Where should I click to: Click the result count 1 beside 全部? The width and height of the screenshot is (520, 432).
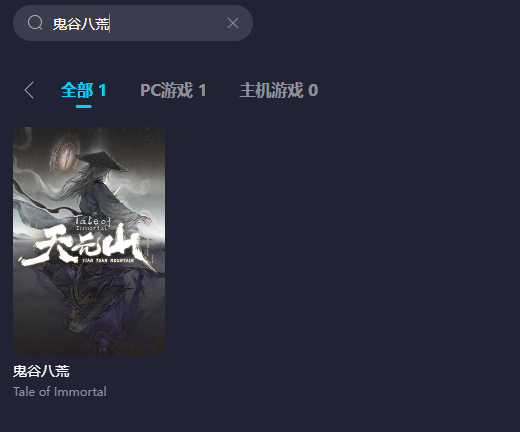[102, 90]
